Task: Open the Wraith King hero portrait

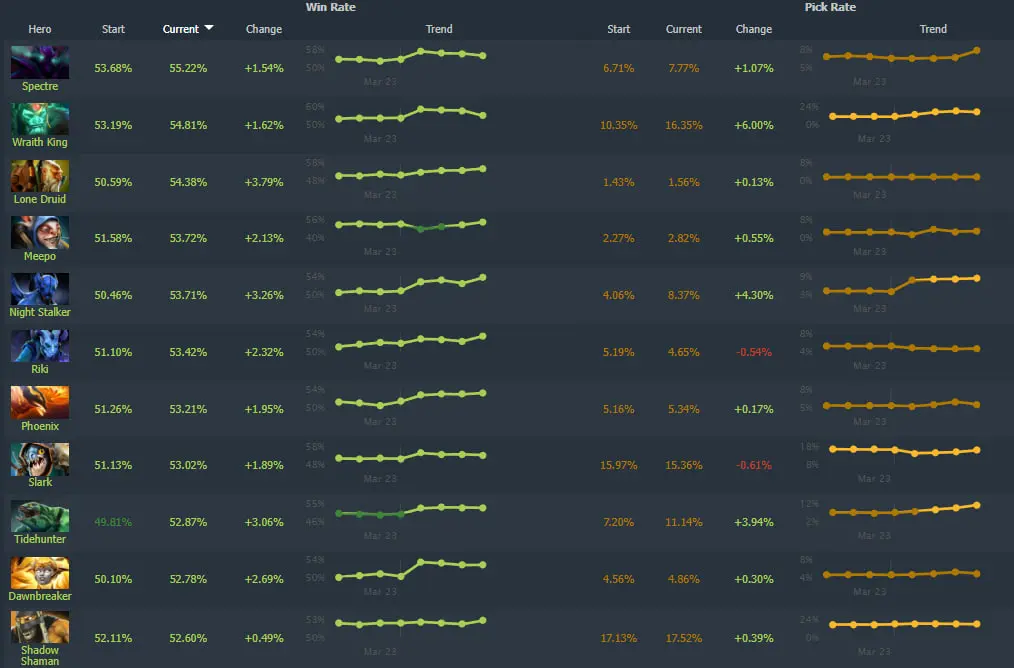Action: 40,119
